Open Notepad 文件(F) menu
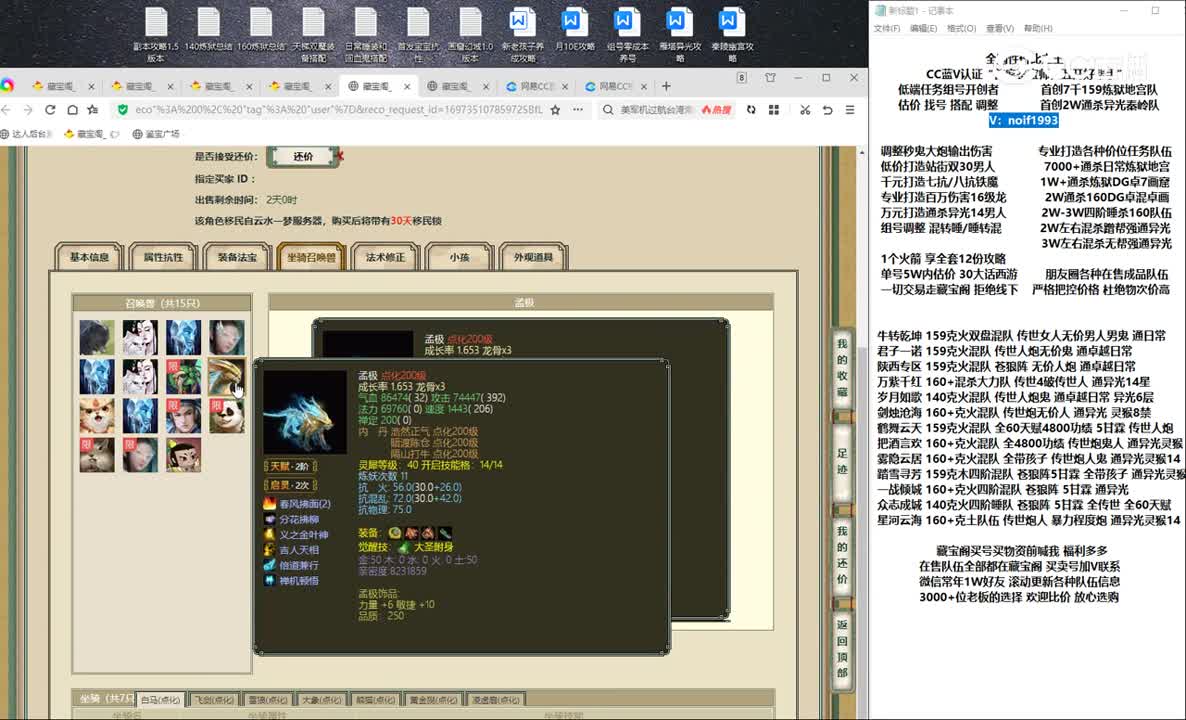This screenshot has width=1186, height=720. [886, 28]
